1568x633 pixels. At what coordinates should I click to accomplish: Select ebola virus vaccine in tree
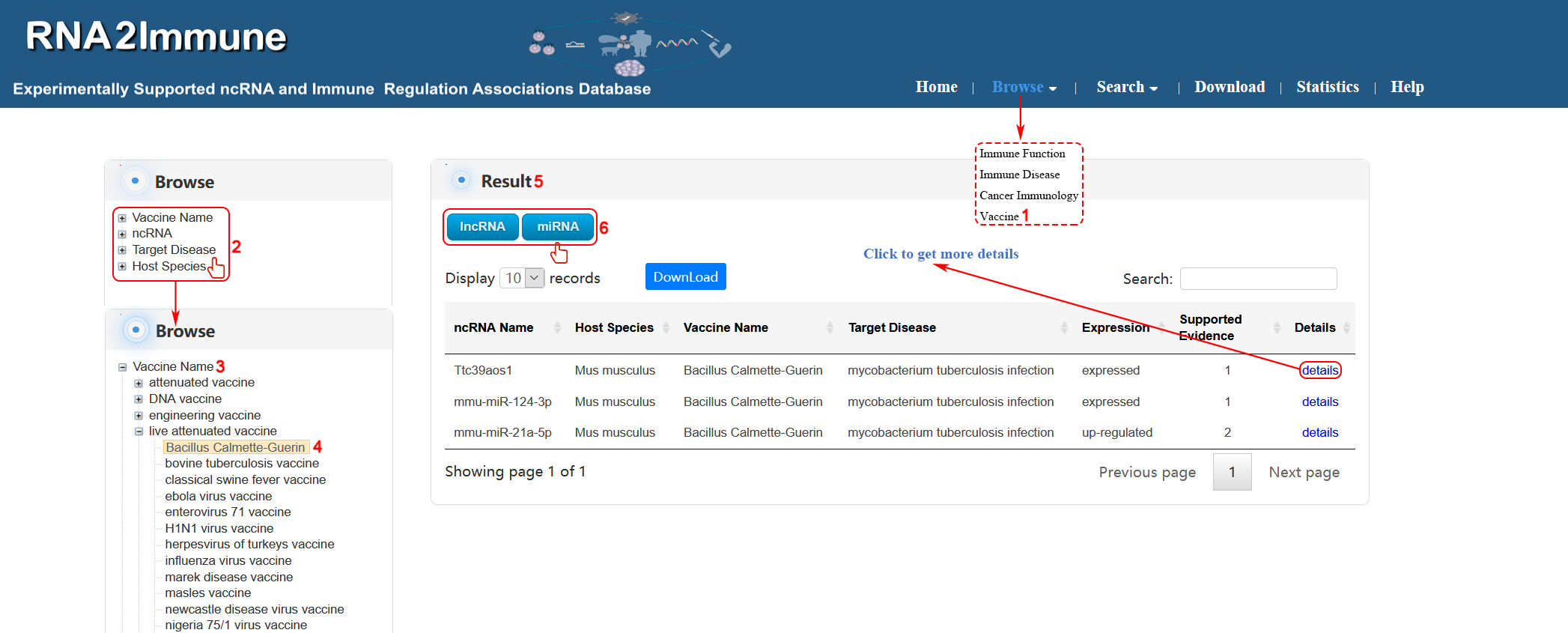218,496
